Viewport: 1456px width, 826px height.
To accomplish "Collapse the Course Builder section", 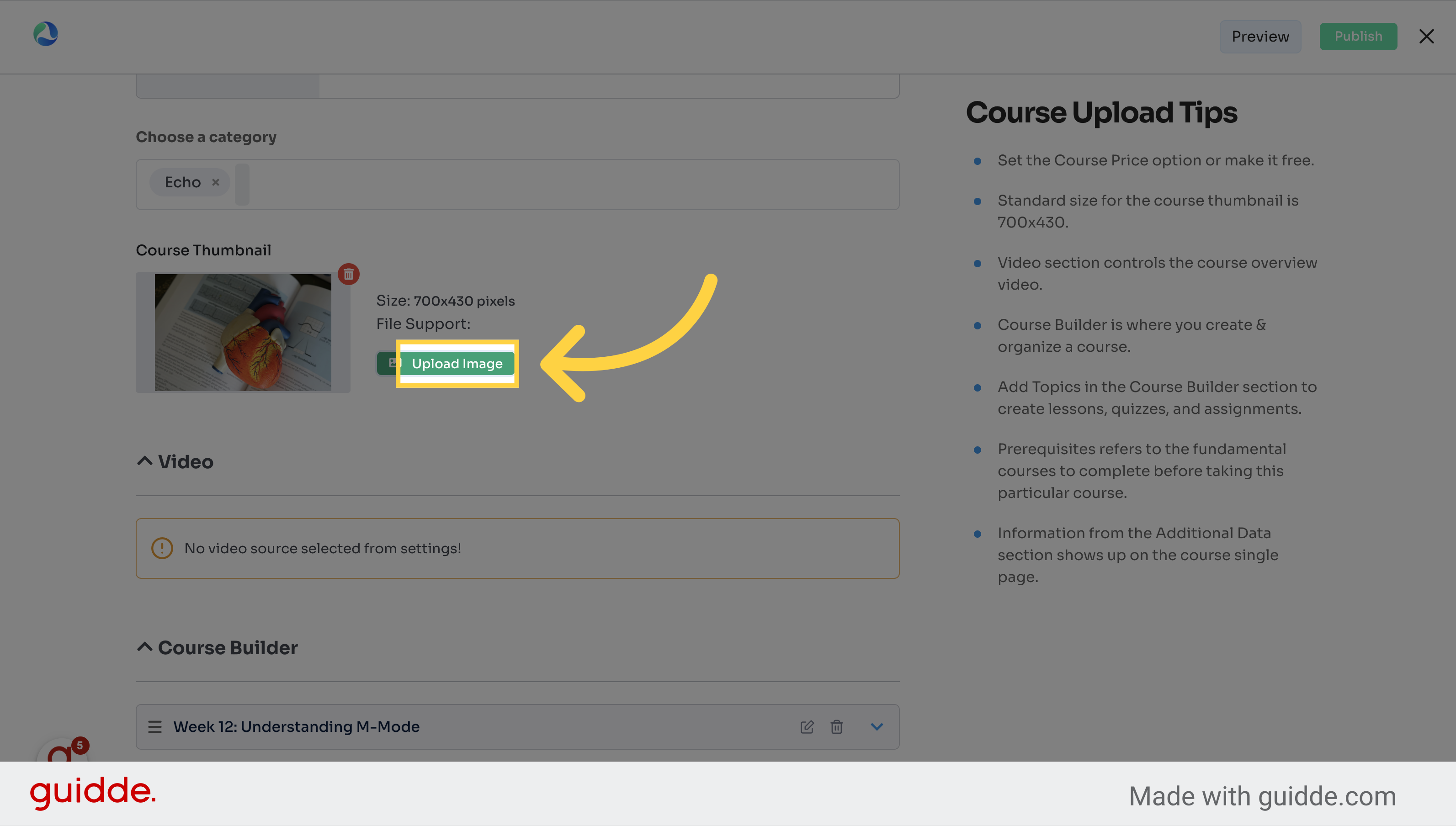I will tap(145, 648).
